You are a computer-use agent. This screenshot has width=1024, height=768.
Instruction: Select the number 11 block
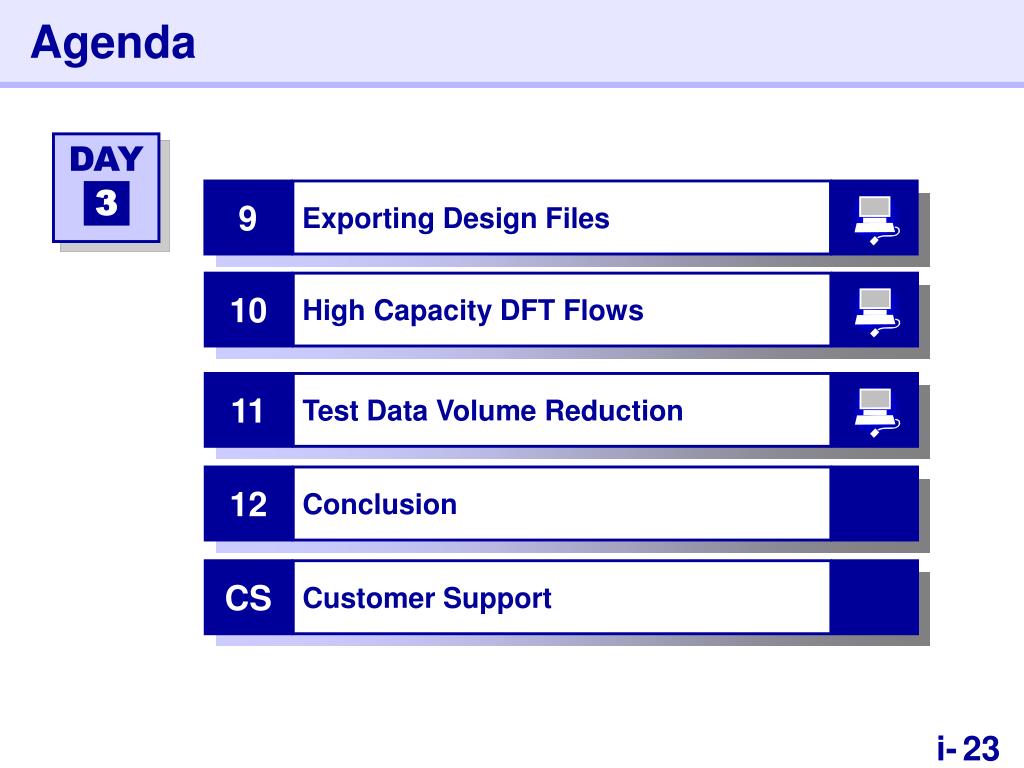[x=248, y=410]
